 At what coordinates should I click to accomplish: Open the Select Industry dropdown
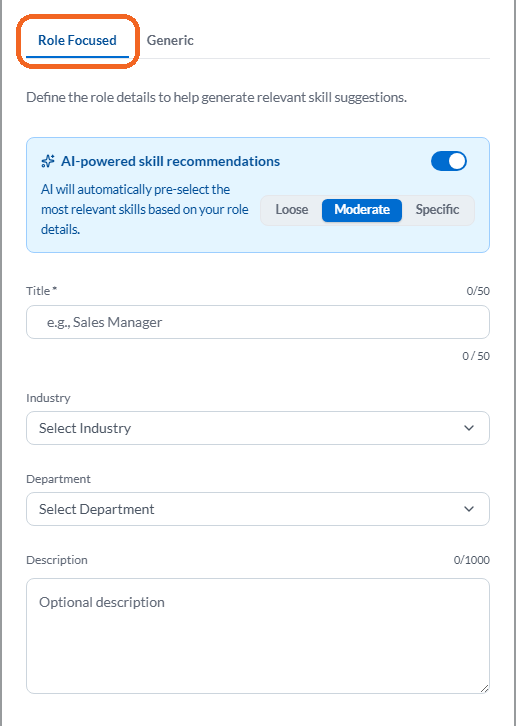(x=258, y=428)
